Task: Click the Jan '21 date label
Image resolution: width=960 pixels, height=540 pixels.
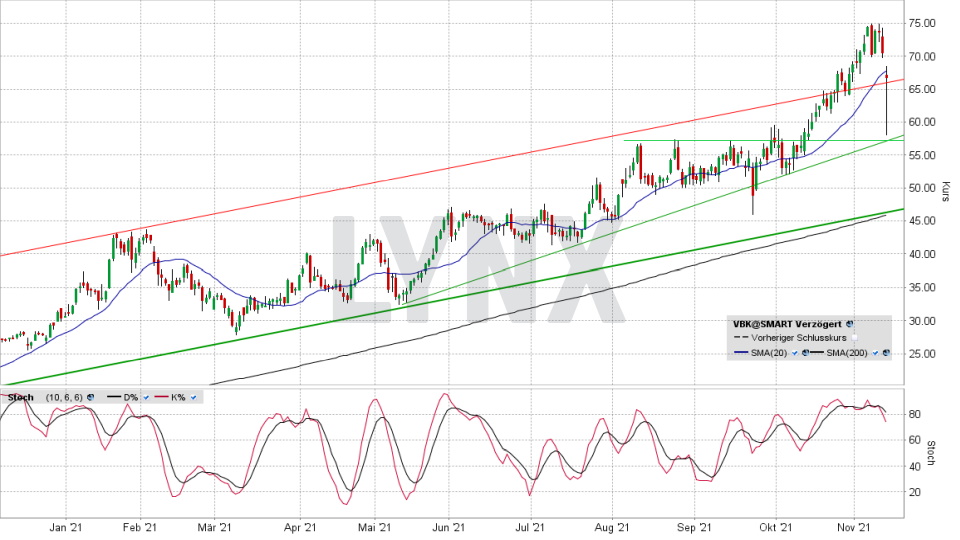Action: pyautogui.click(x=66, y=527)
